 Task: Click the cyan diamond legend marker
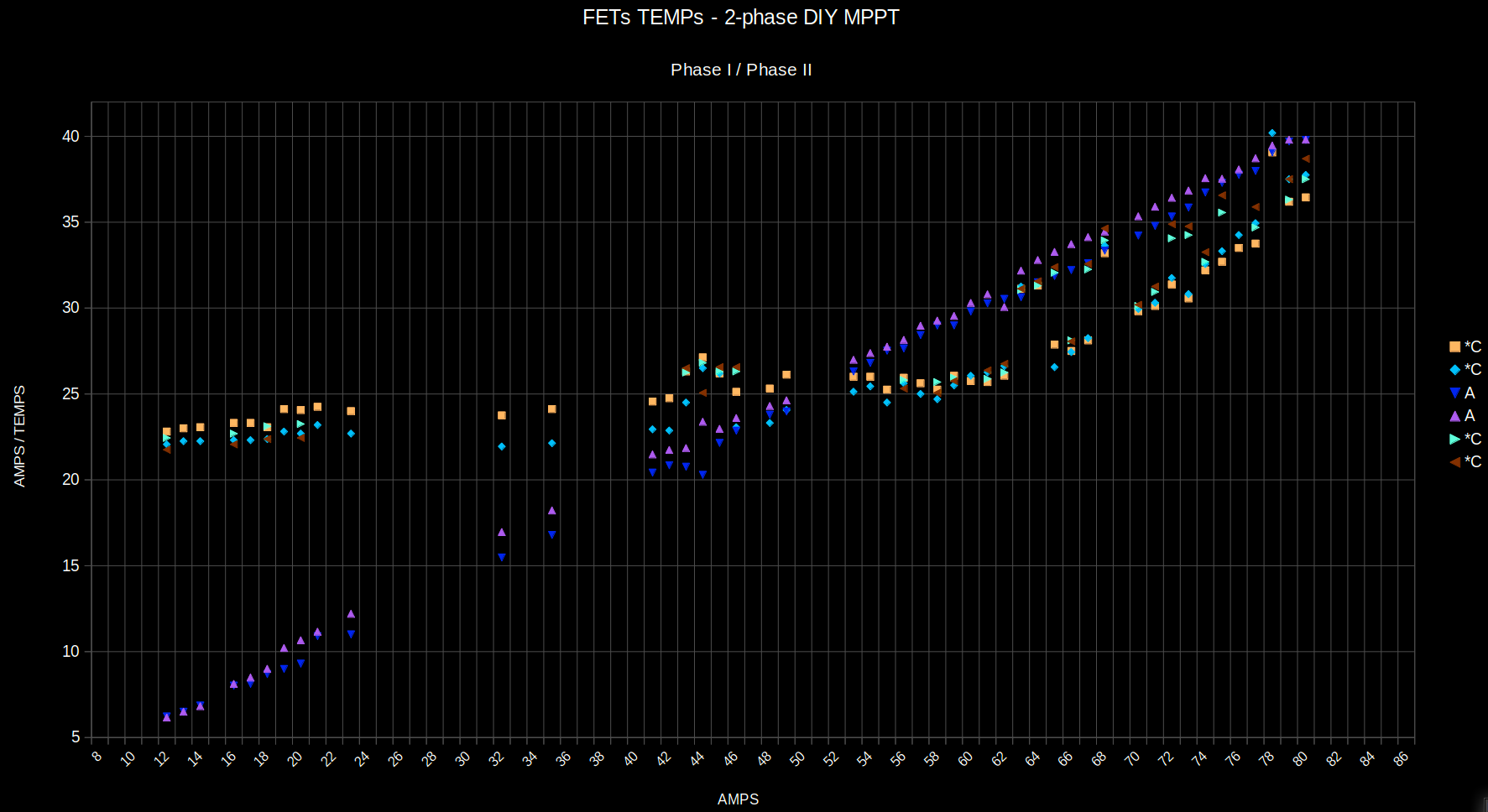click(x=1454, y=369)
